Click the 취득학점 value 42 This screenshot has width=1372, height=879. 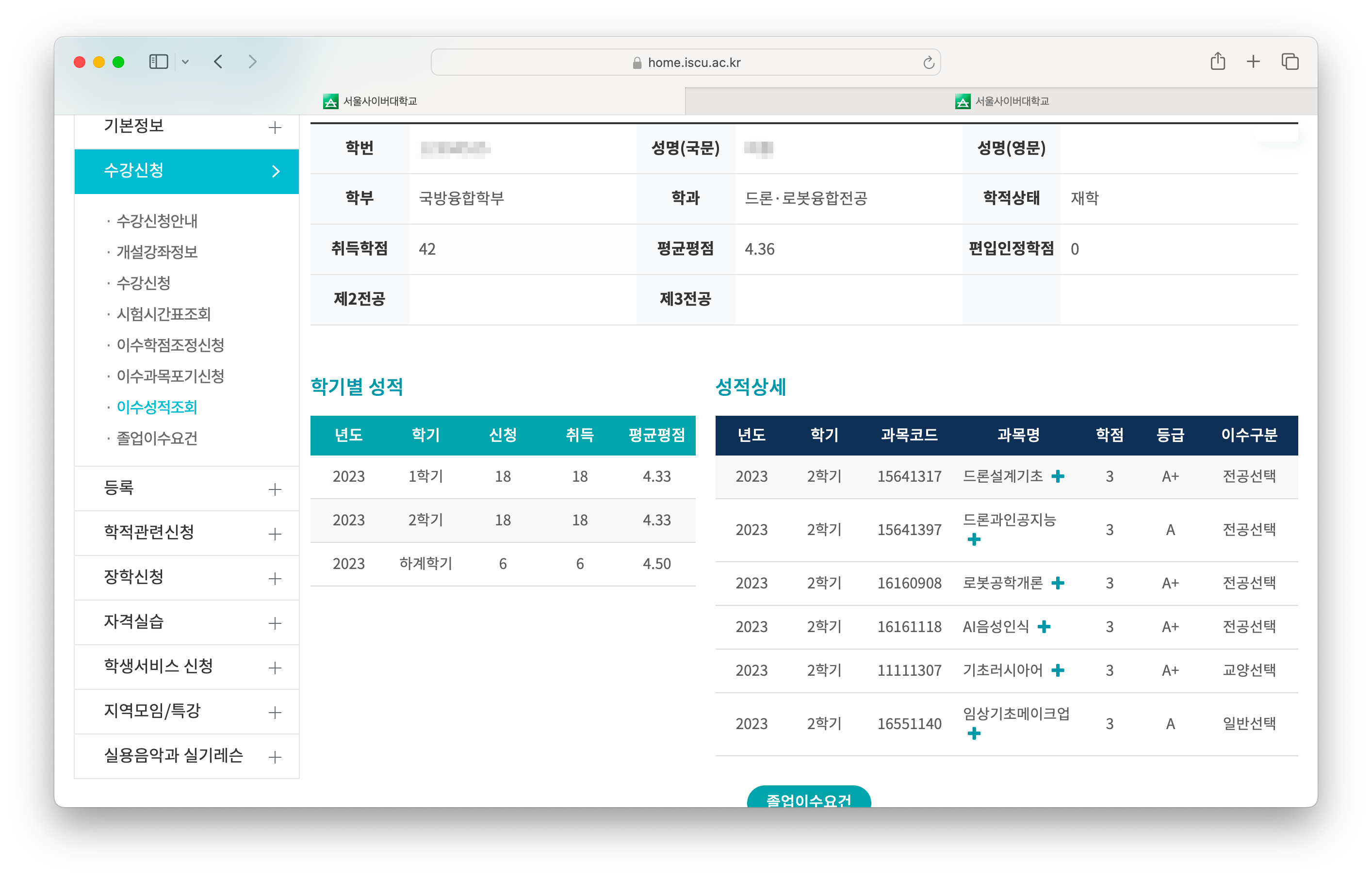tap(427, 249)
